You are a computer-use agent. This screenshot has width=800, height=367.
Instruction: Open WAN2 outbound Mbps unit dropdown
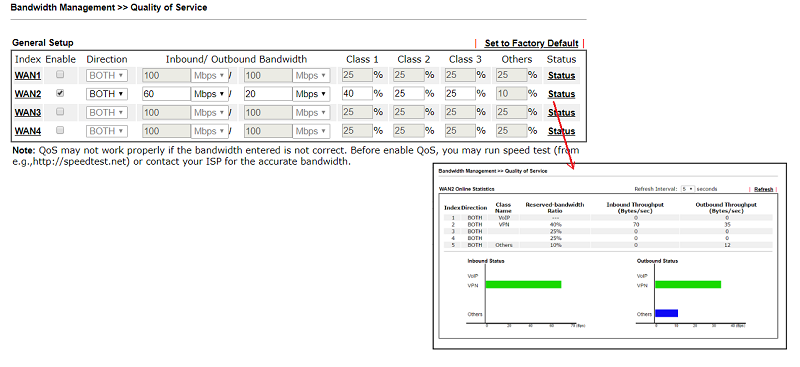click(x=311, y=94)
